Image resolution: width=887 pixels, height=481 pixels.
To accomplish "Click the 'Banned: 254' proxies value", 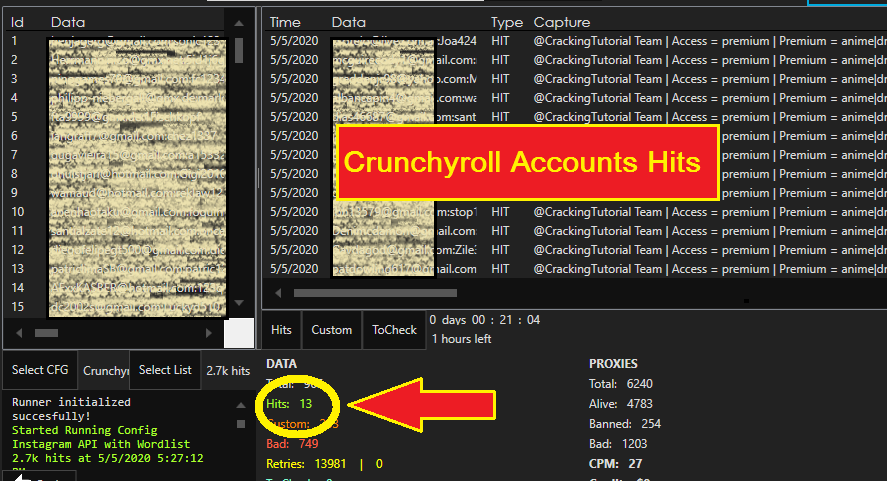I will click(x=625, y=424).
